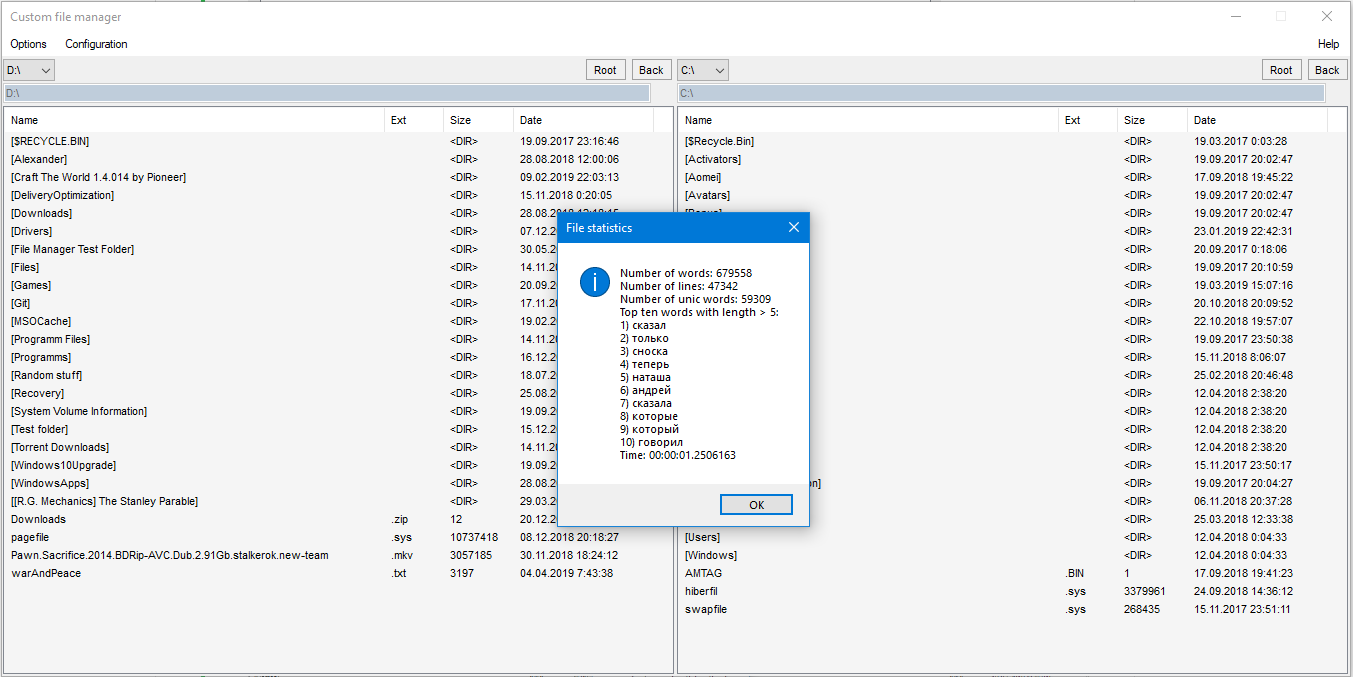Select swapfile .sys file
Screen dimensions: 1353x677
[x=706, y=610]
